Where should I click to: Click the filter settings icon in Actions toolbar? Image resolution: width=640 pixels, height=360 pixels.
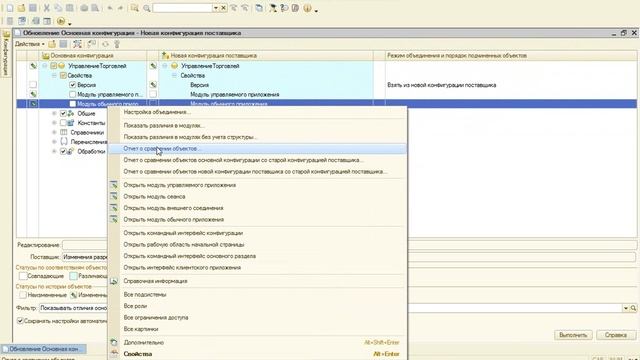click(77, 44)
